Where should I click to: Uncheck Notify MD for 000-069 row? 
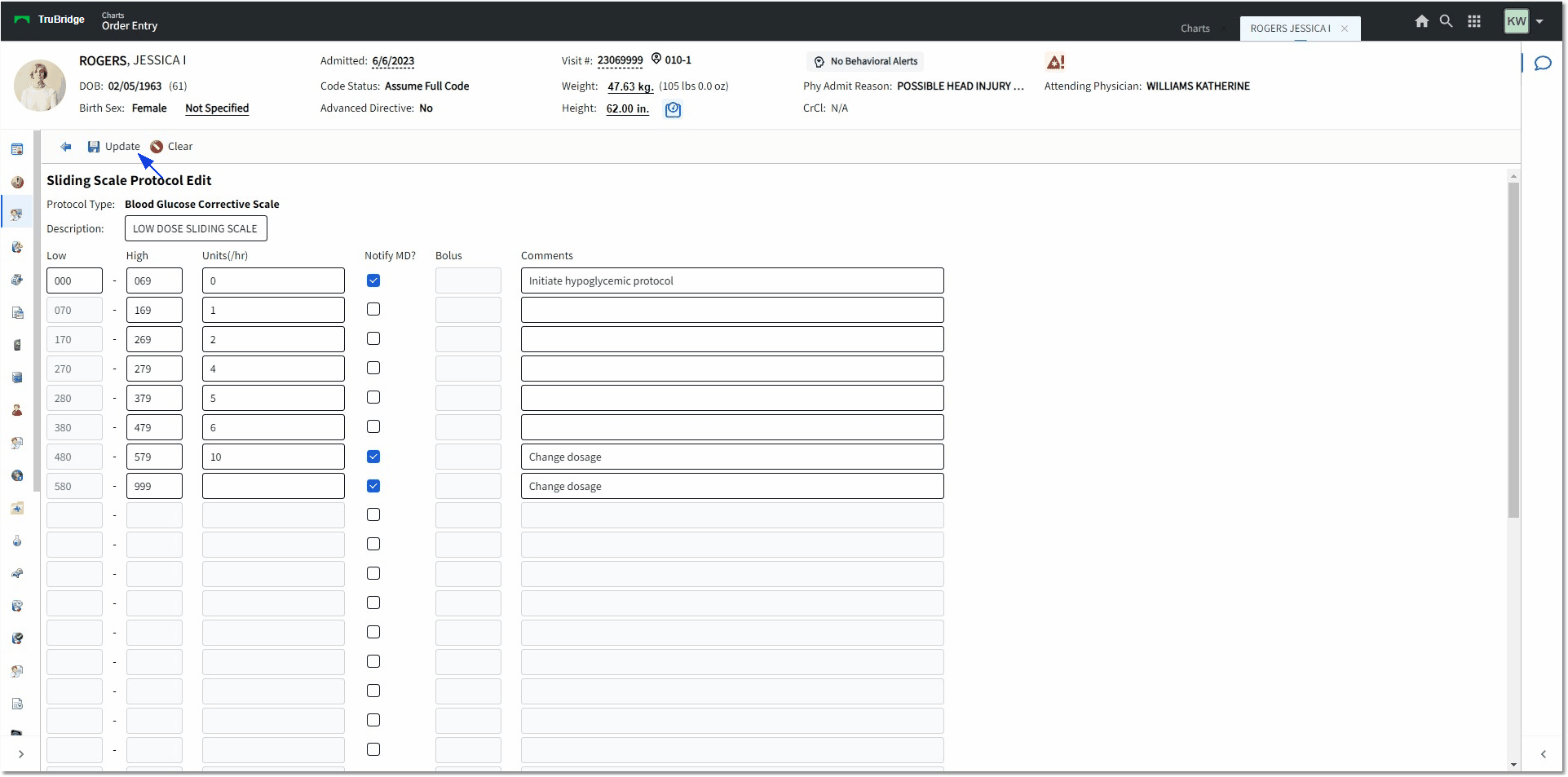point(373,280)
